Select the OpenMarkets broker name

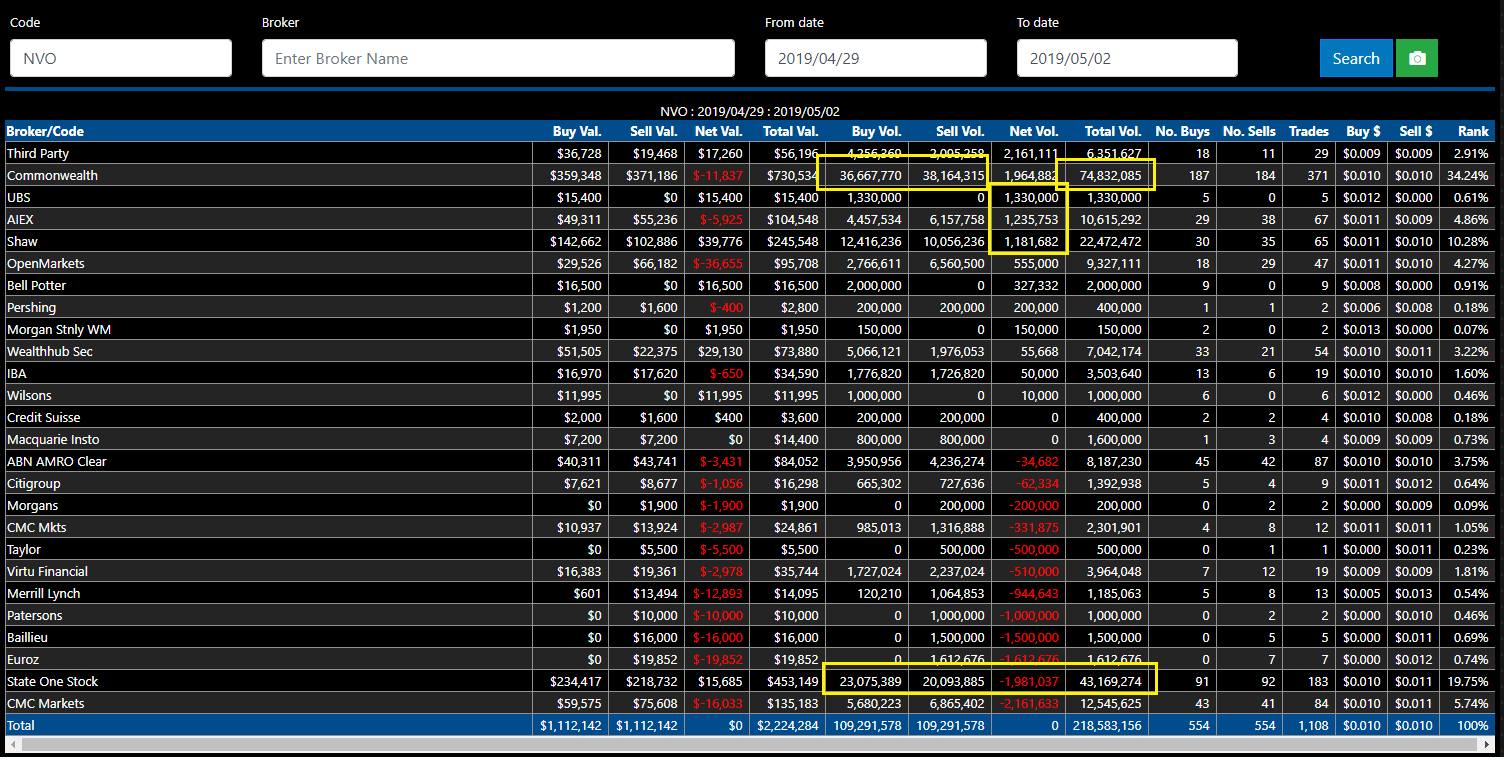[46, 263]
